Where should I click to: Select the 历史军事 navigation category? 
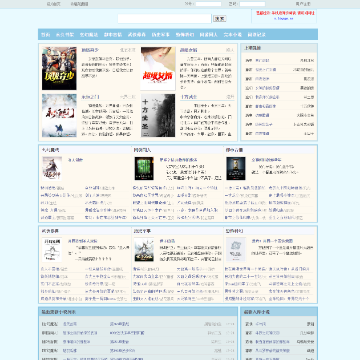pyautogui.click(x=161, y=35)
